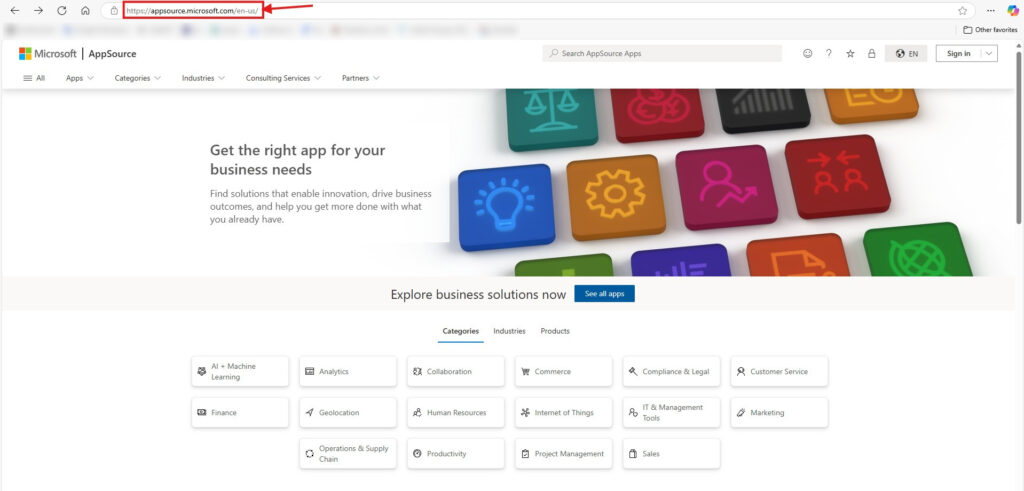Viewport: 1024px width, 491px height.
Task: Go to browser home via house icon
Action: [85, 10]
